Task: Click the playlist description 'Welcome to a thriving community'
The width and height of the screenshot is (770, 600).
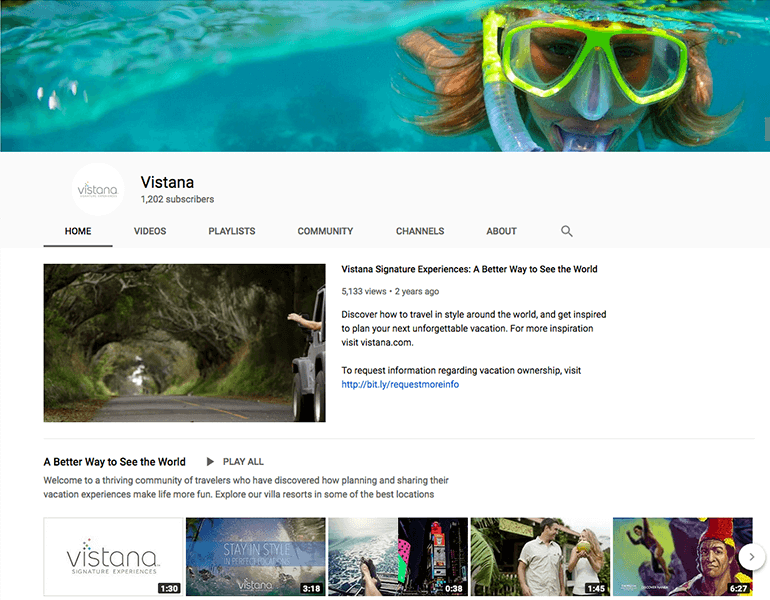Action: coord(246,487)
